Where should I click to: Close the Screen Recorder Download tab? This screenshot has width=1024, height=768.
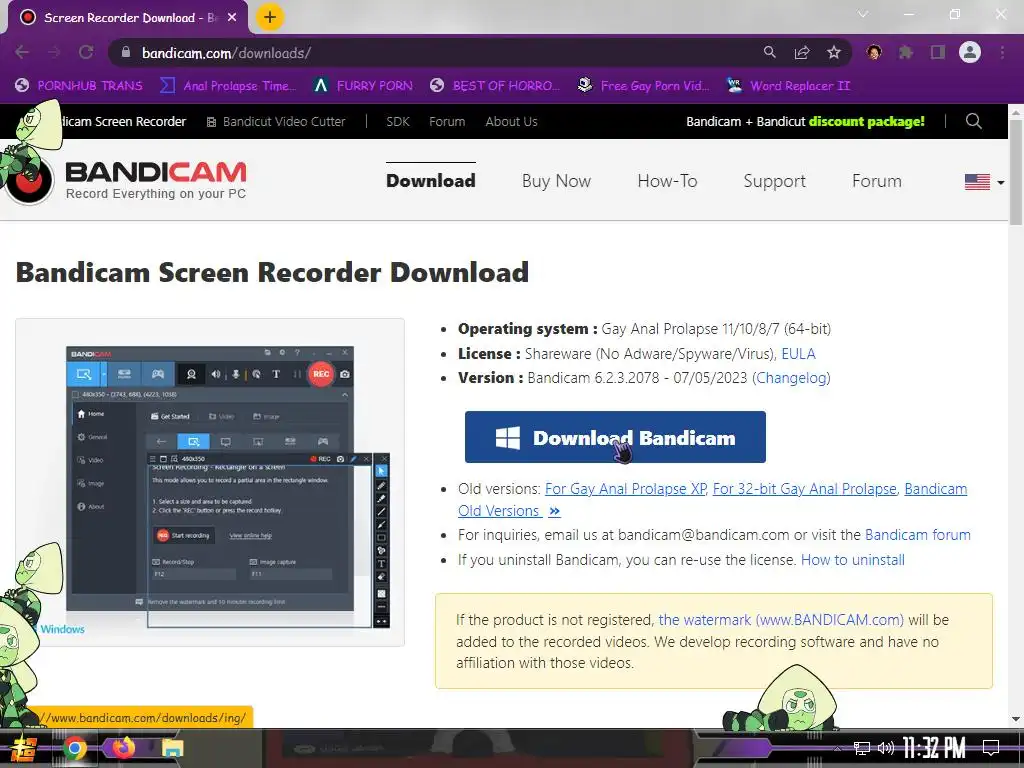pos(232,18)
